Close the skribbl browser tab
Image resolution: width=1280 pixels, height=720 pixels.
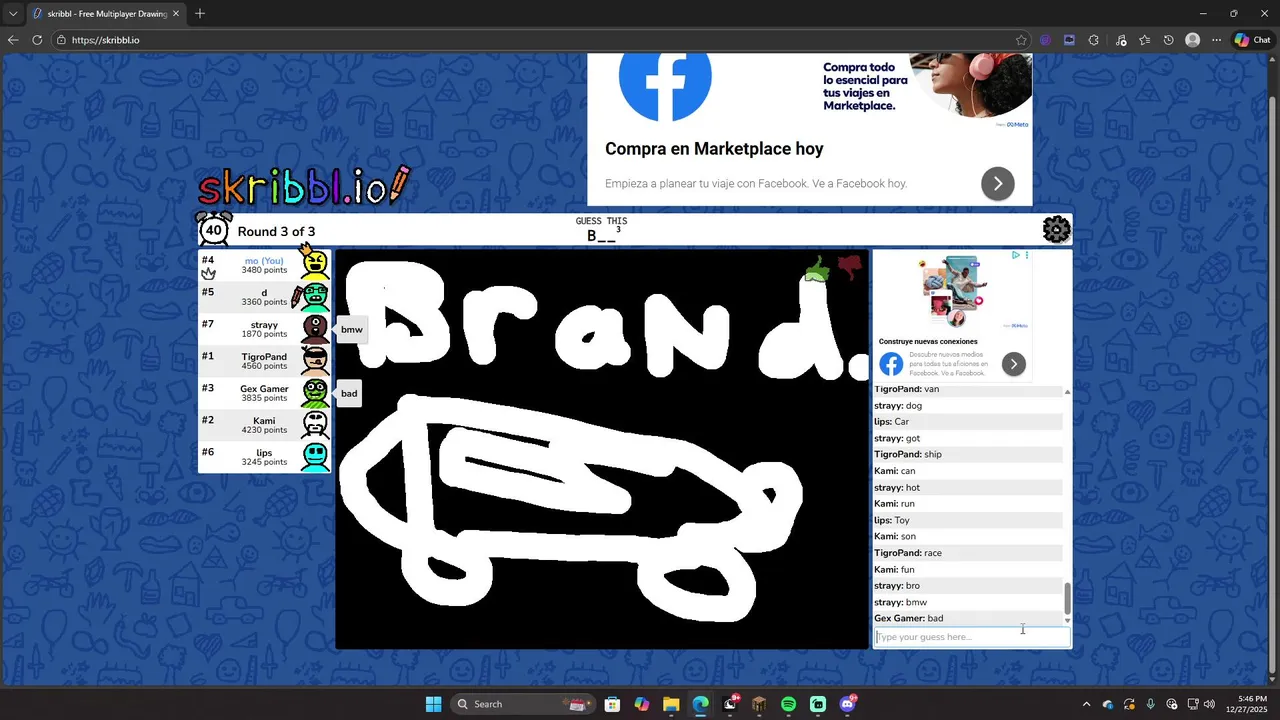[176, 14]
